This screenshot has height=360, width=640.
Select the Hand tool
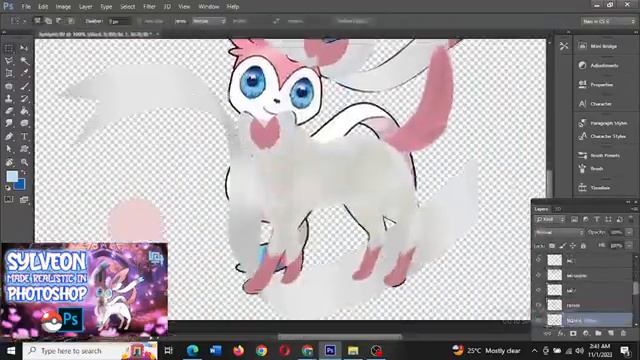coord(9,162)
